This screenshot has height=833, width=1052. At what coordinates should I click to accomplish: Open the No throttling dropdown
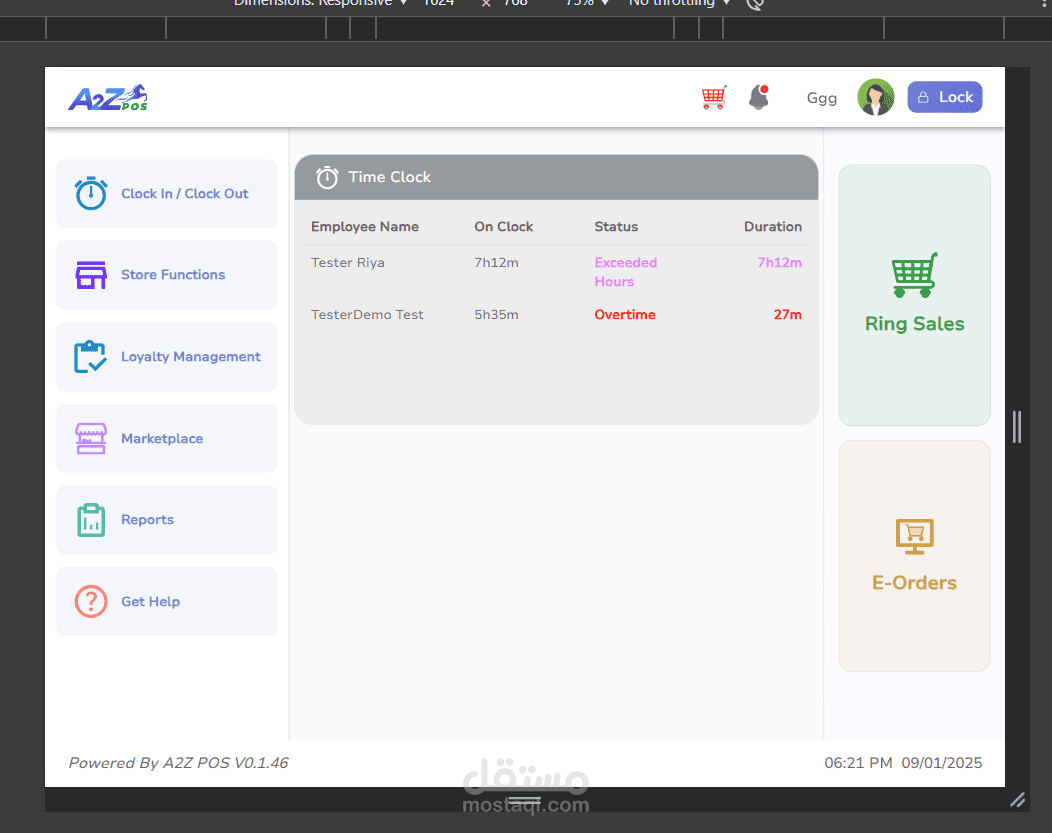click(679, 3)
